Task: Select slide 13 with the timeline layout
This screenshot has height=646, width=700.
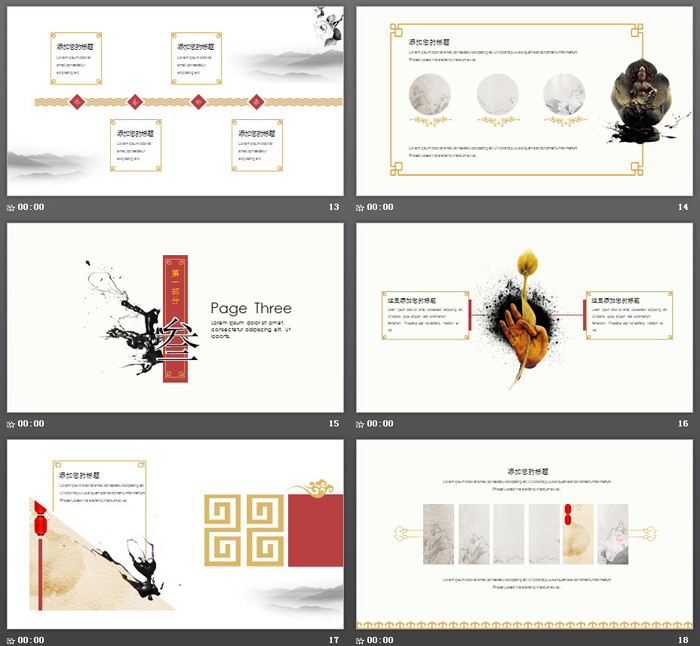Action: [x=175, y=100]
